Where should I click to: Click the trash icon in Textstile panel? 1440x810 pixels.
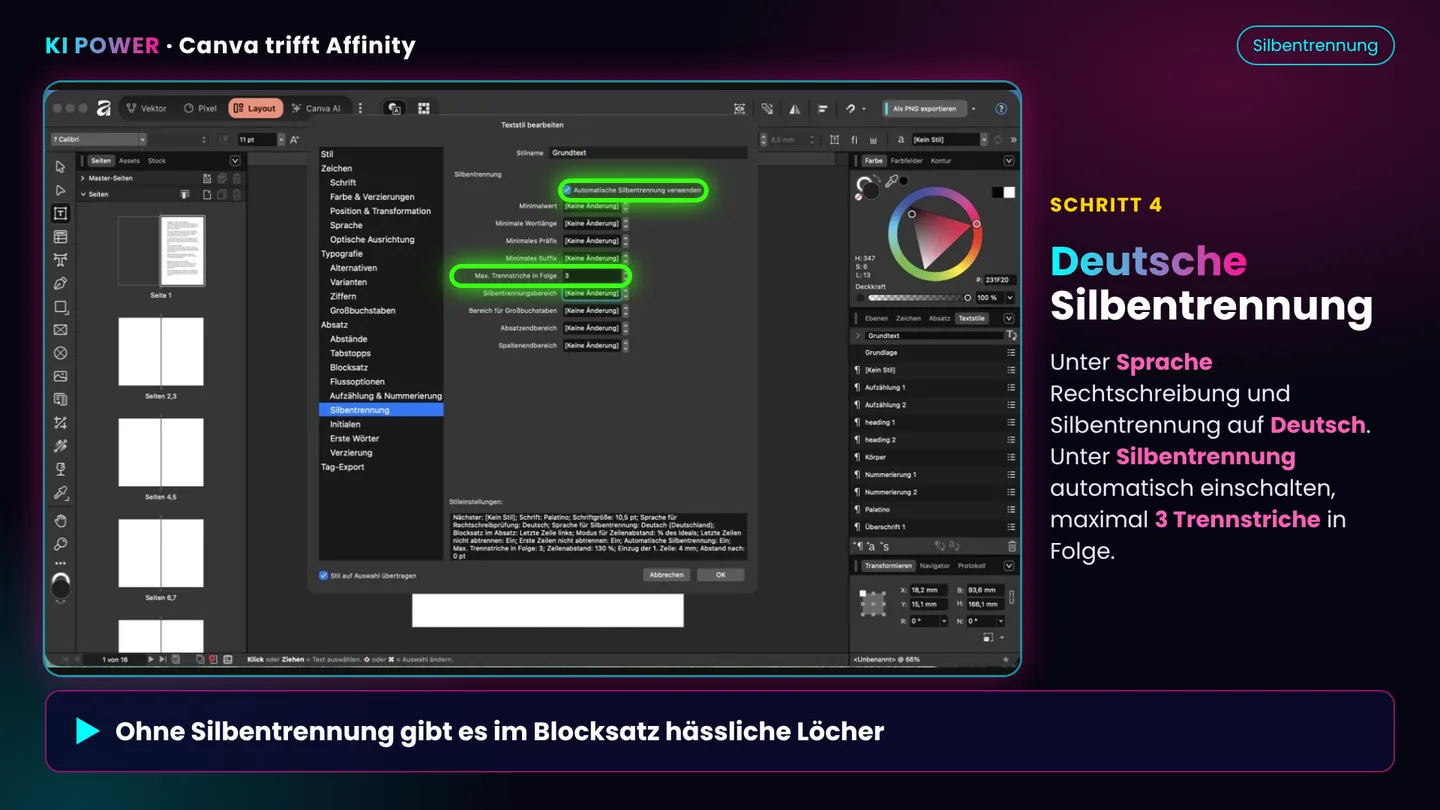point(1011,546)
